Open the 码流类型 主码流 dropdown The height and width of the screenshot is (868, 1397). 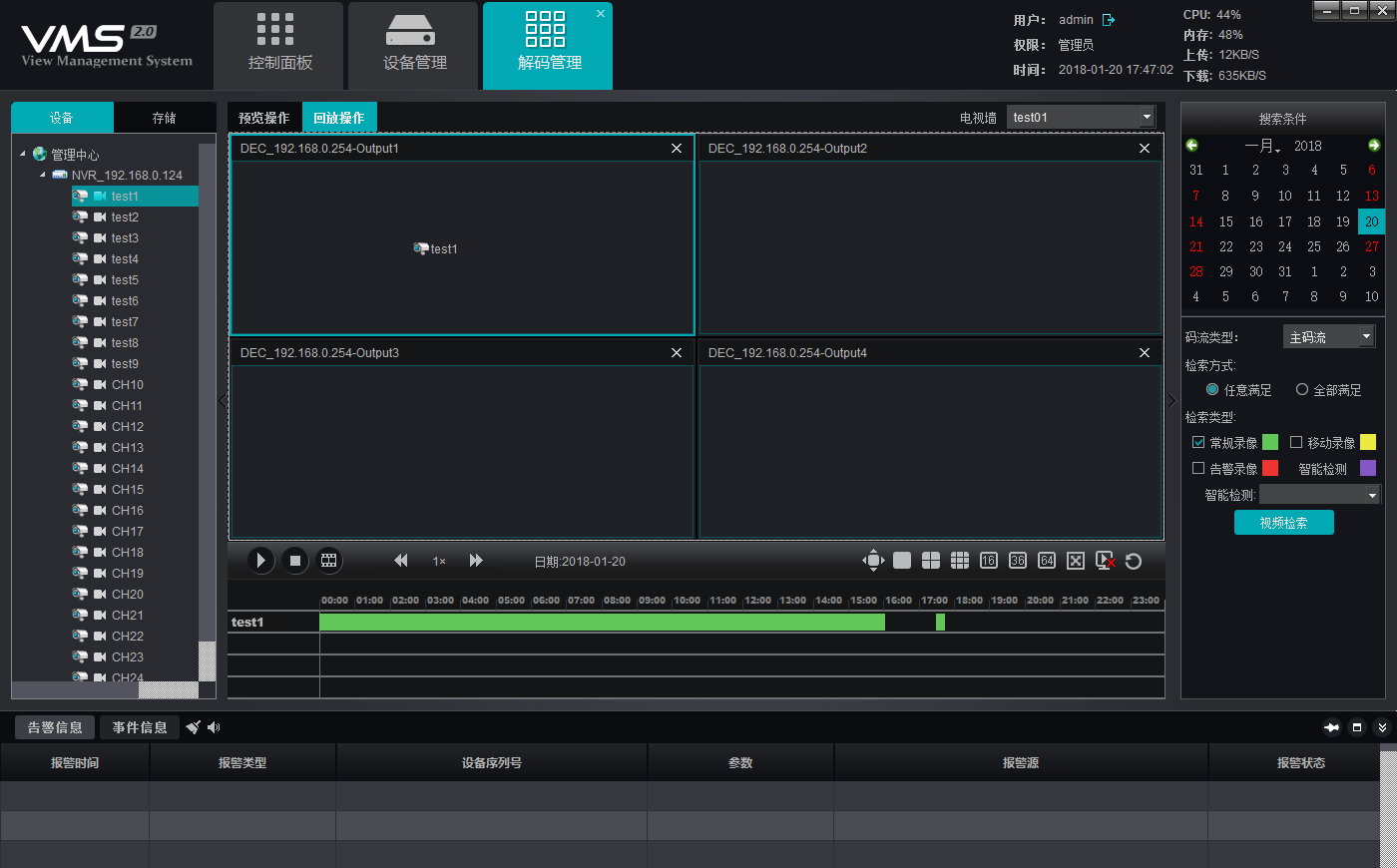[1329, 337]
